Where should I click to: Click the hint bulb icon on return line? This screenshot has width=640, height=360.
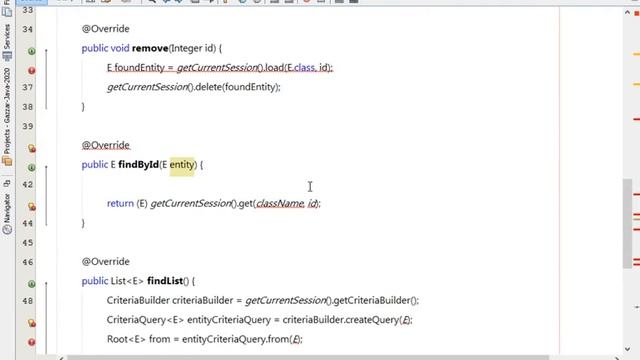coord(31,207)
